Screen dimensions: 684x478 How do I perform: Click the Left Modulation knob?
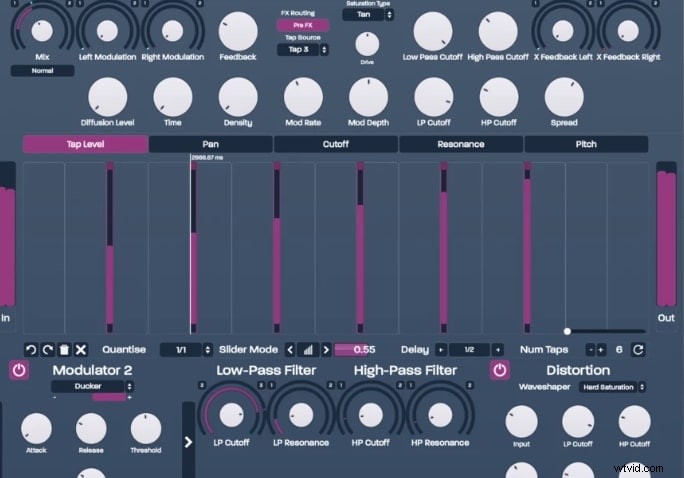[107, 31]
